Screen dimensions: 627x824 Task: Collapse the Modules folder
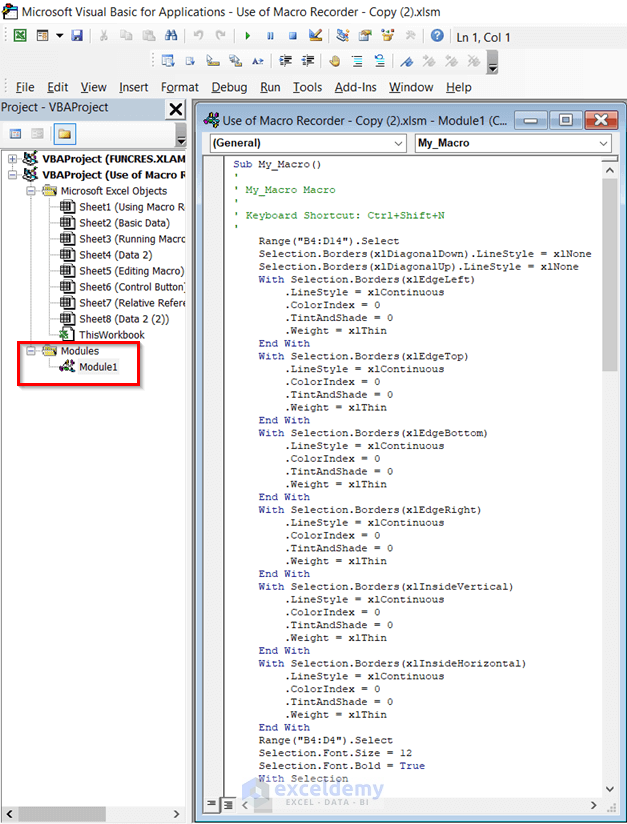32,351
